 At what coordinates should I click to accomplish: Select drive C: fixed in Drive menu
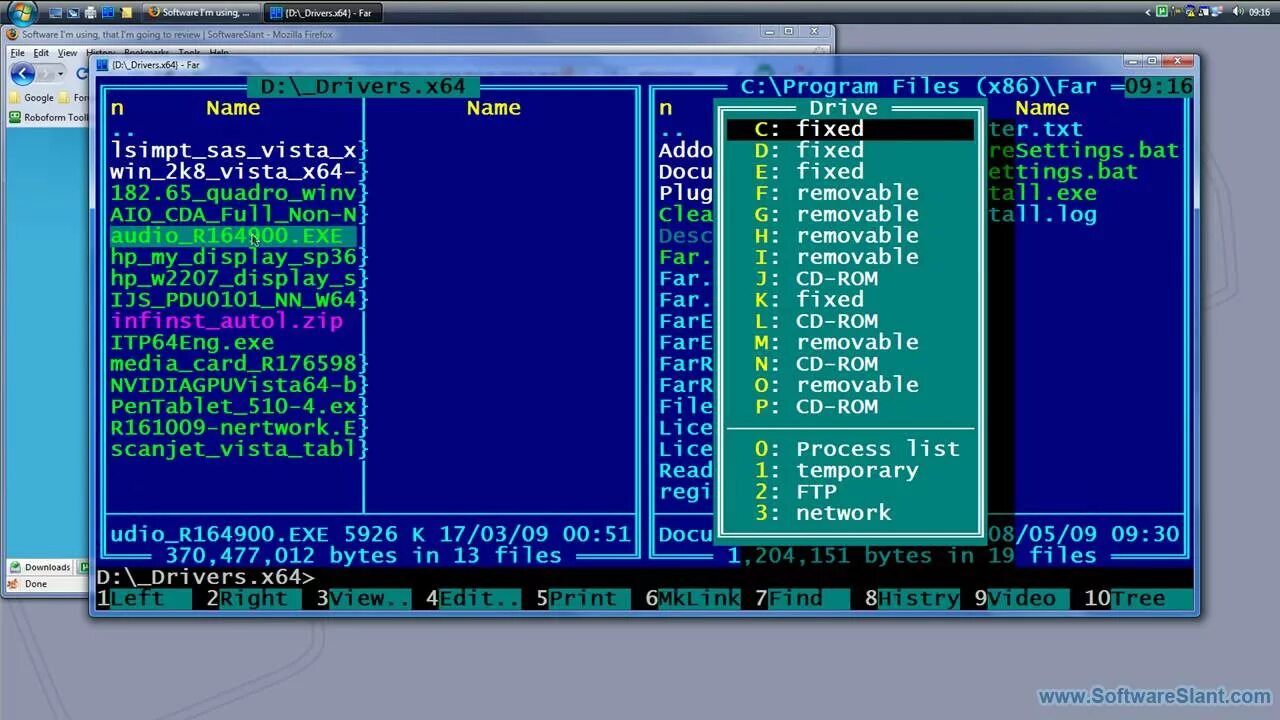click(850, 129)
